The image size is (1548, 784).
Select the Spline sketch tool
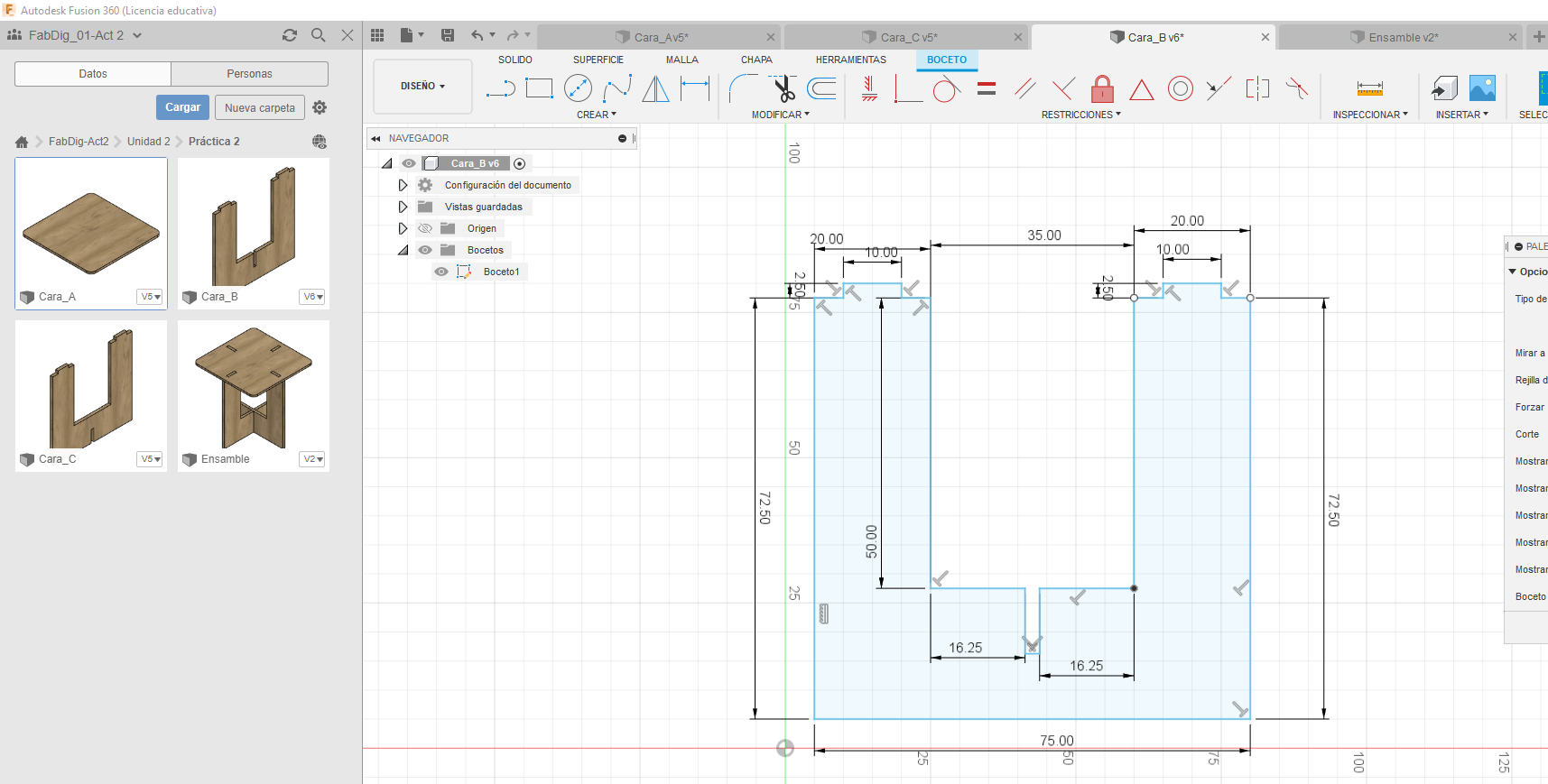pyautogui.click(x=617, y=88)
